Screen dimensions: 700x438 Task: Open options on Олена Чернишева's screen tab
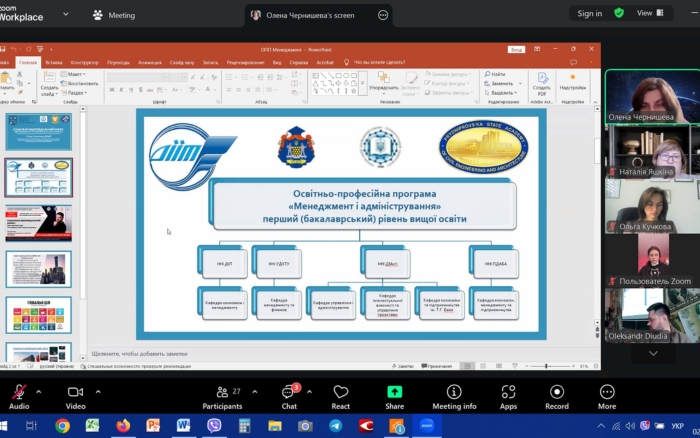pyautogui.click(x=383, y=15)
